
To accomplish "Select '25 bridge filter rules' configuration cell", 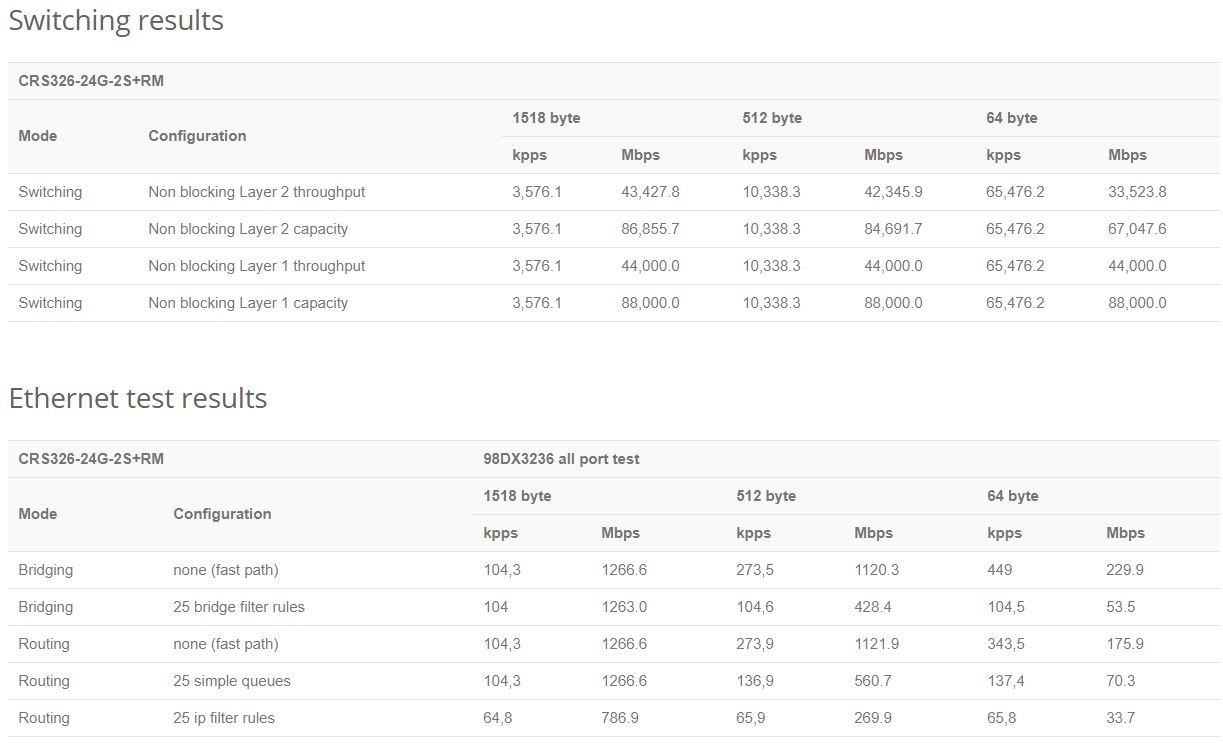I will (x=239, y=607).
